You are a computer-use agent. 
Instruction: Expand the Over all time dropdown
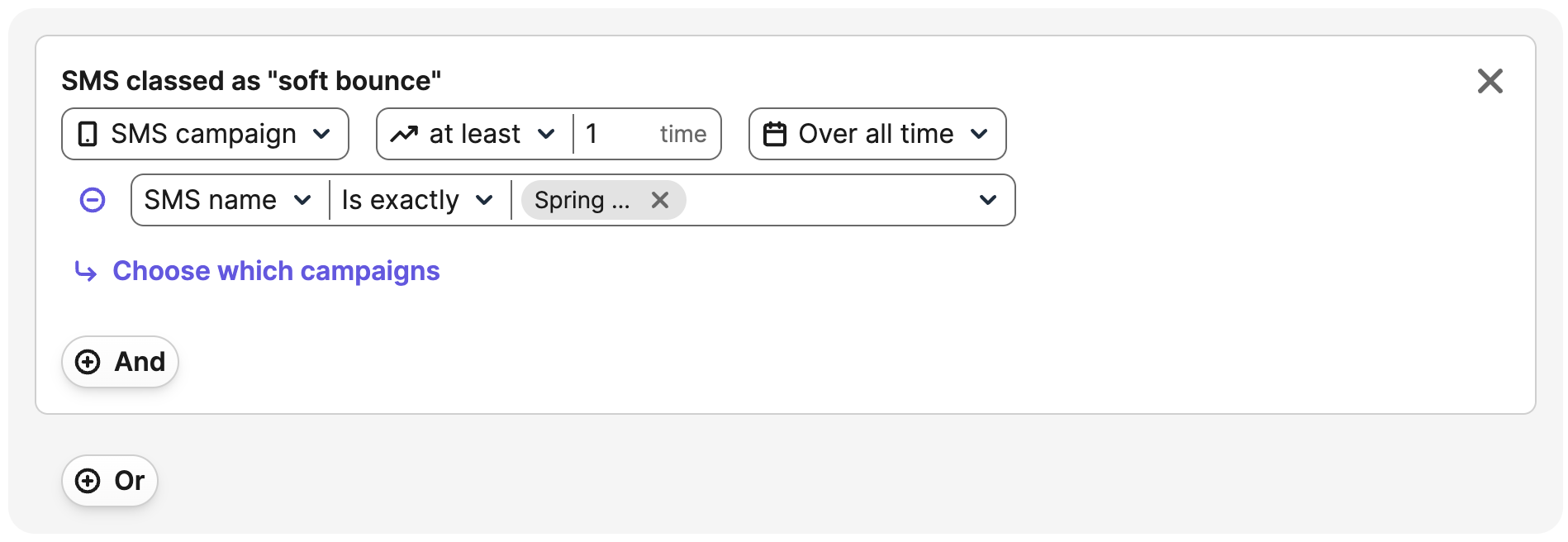click(877, 134)
